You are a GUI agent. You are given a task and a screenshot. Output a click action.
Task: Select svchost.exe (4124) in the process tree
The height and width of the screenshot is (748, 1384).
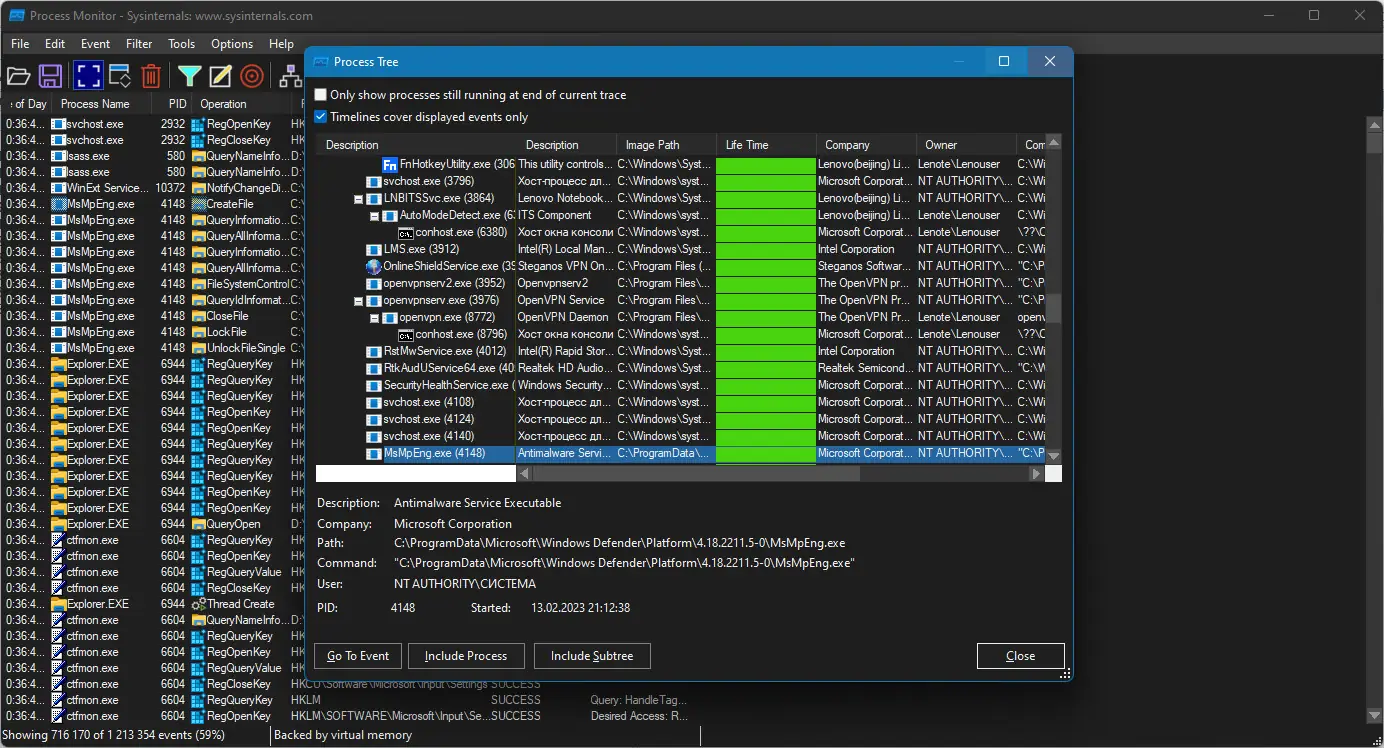[x=428, y=419]
